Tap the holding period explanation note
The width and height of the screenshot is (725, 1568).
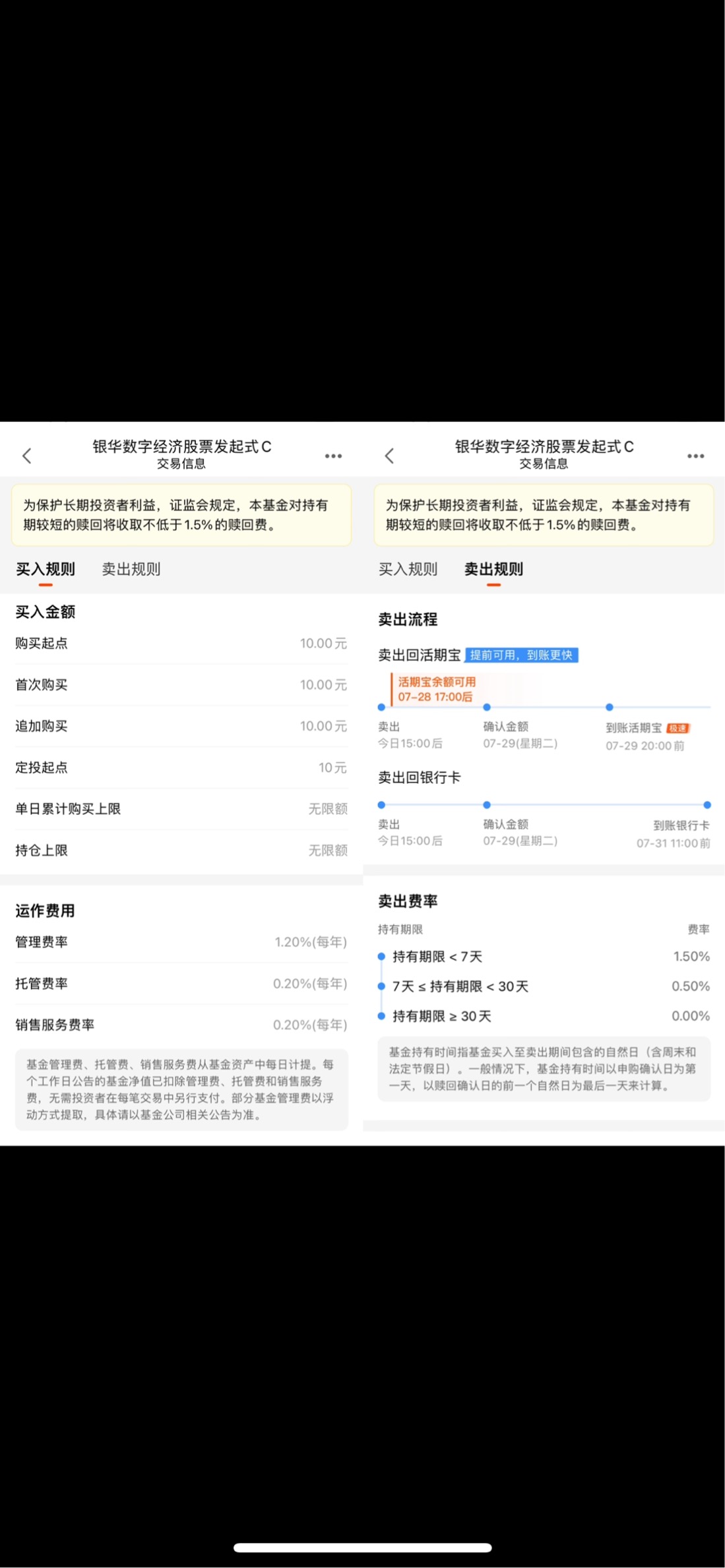tap(544, 1069)
